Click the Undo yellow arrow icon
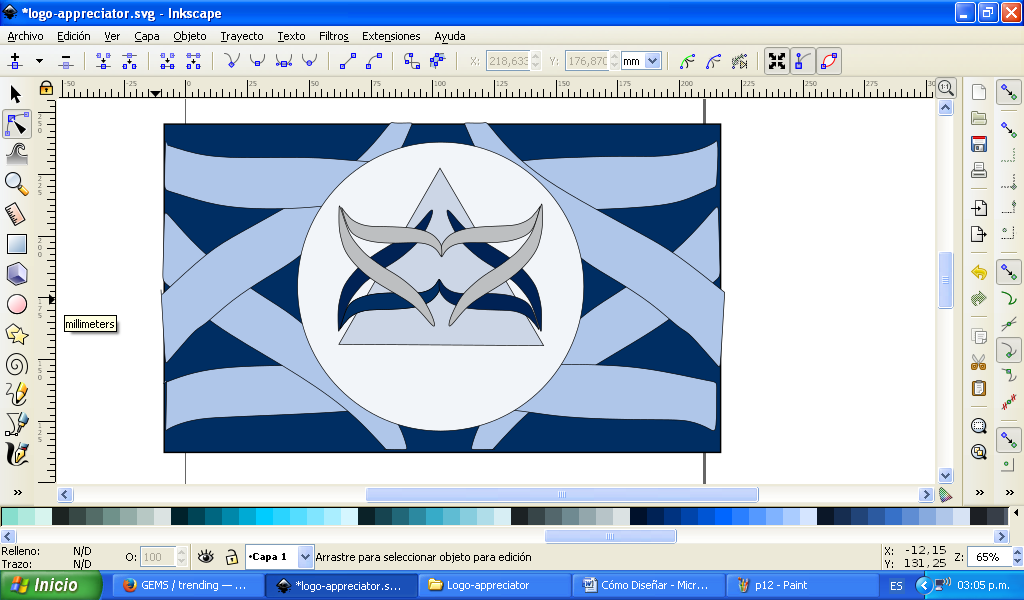 978,272
